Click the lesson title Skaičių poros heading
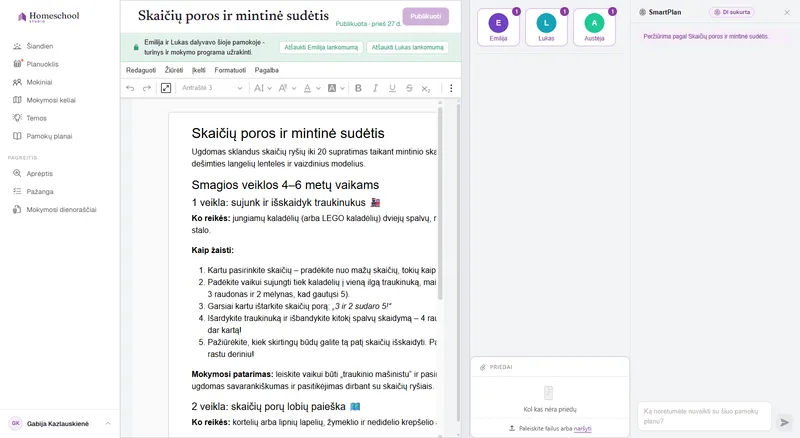 click(233, 16)
